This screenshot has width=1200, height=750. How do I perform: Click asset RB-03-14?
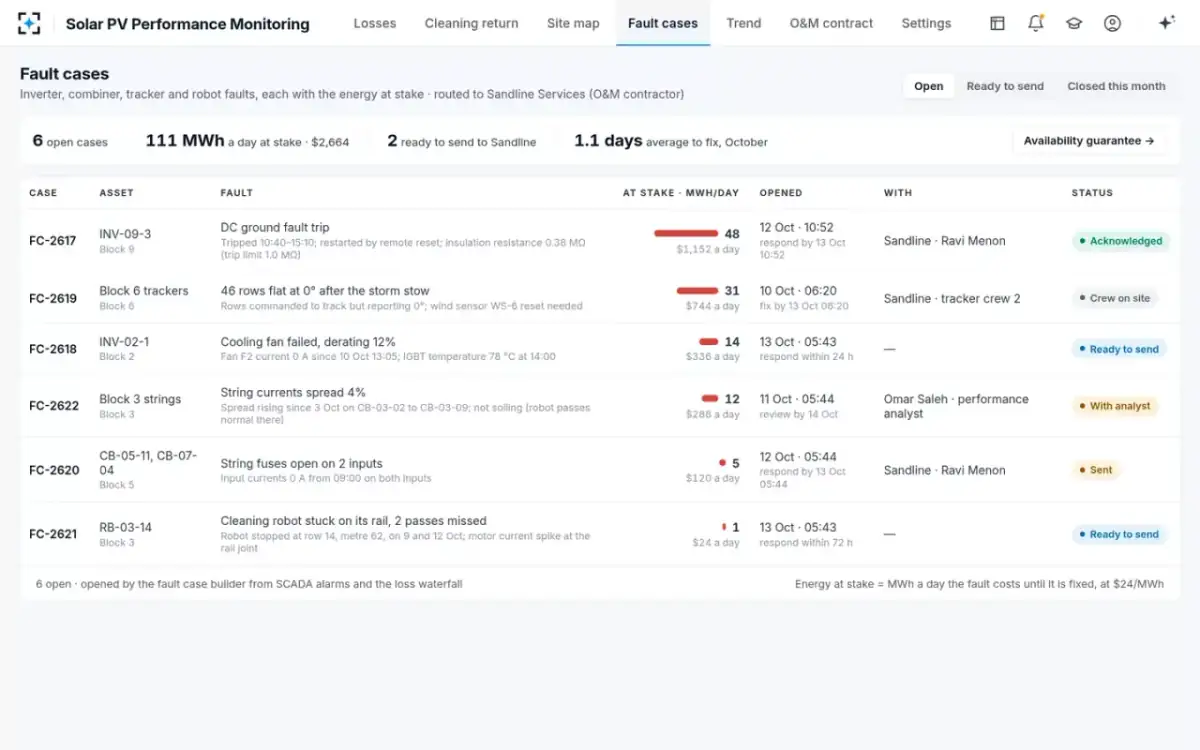pos(125,527)
